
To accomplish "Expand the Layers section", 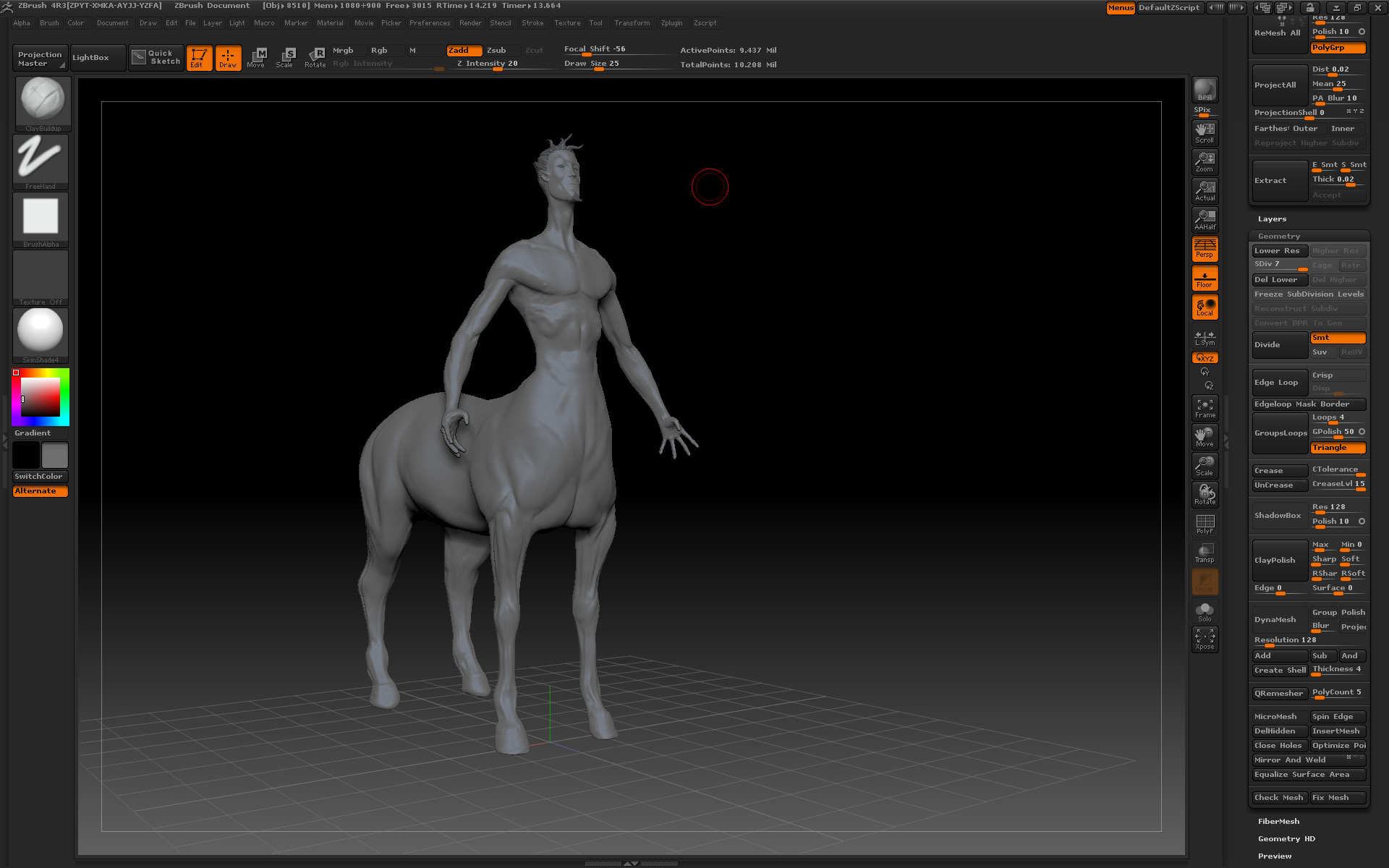I will (1272, 218).
